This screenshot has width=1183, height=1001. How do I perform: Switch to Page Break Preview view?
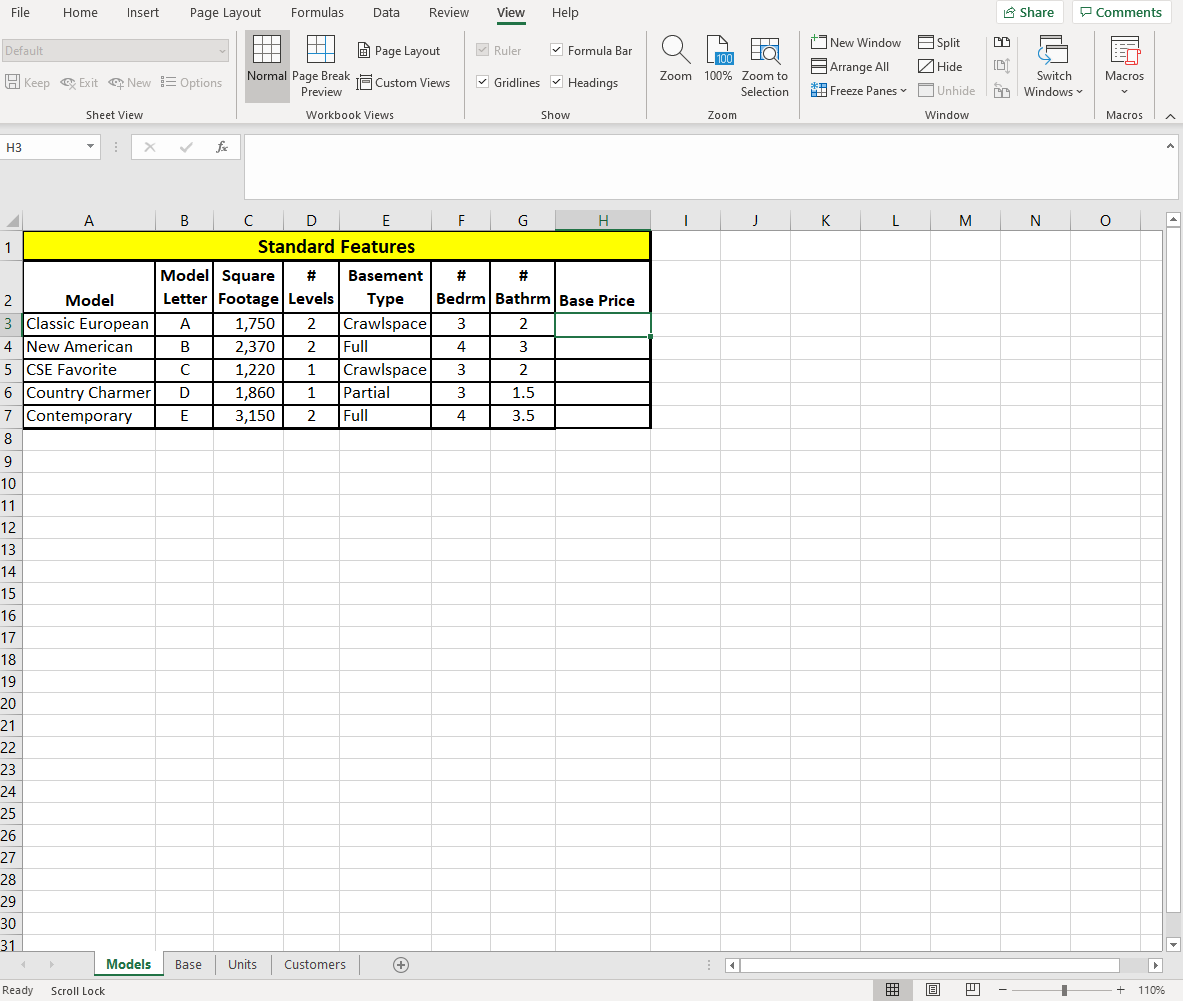tap(320, 66)
